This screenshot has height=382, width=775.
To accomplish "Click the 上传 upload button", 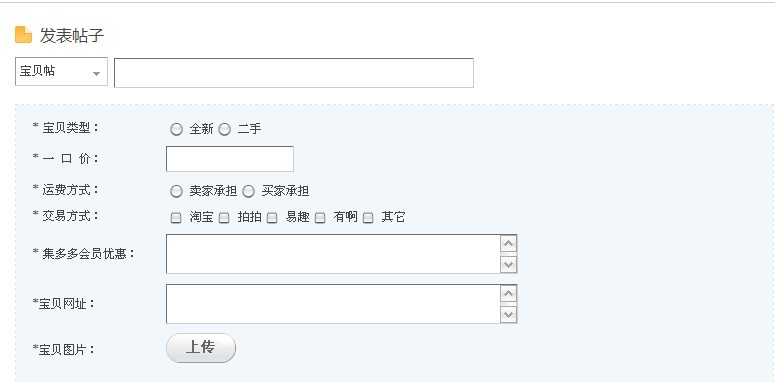I will [x=201, y=348].
